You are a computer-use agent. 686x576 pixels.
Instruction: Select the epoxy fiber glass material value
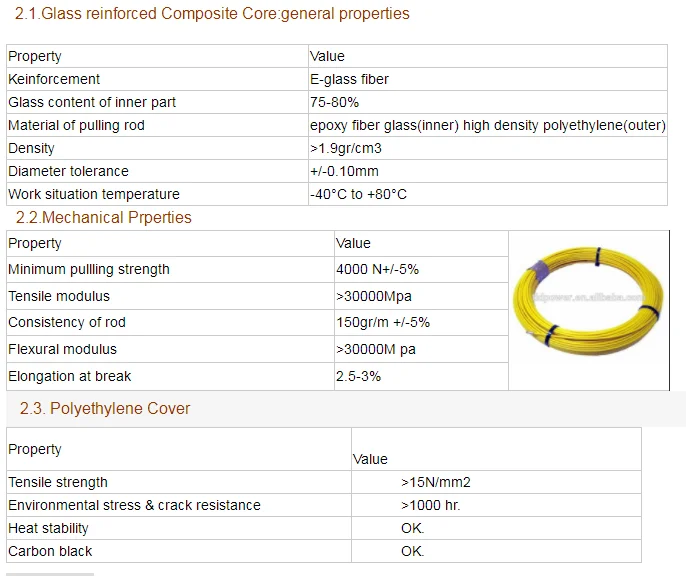487,125
